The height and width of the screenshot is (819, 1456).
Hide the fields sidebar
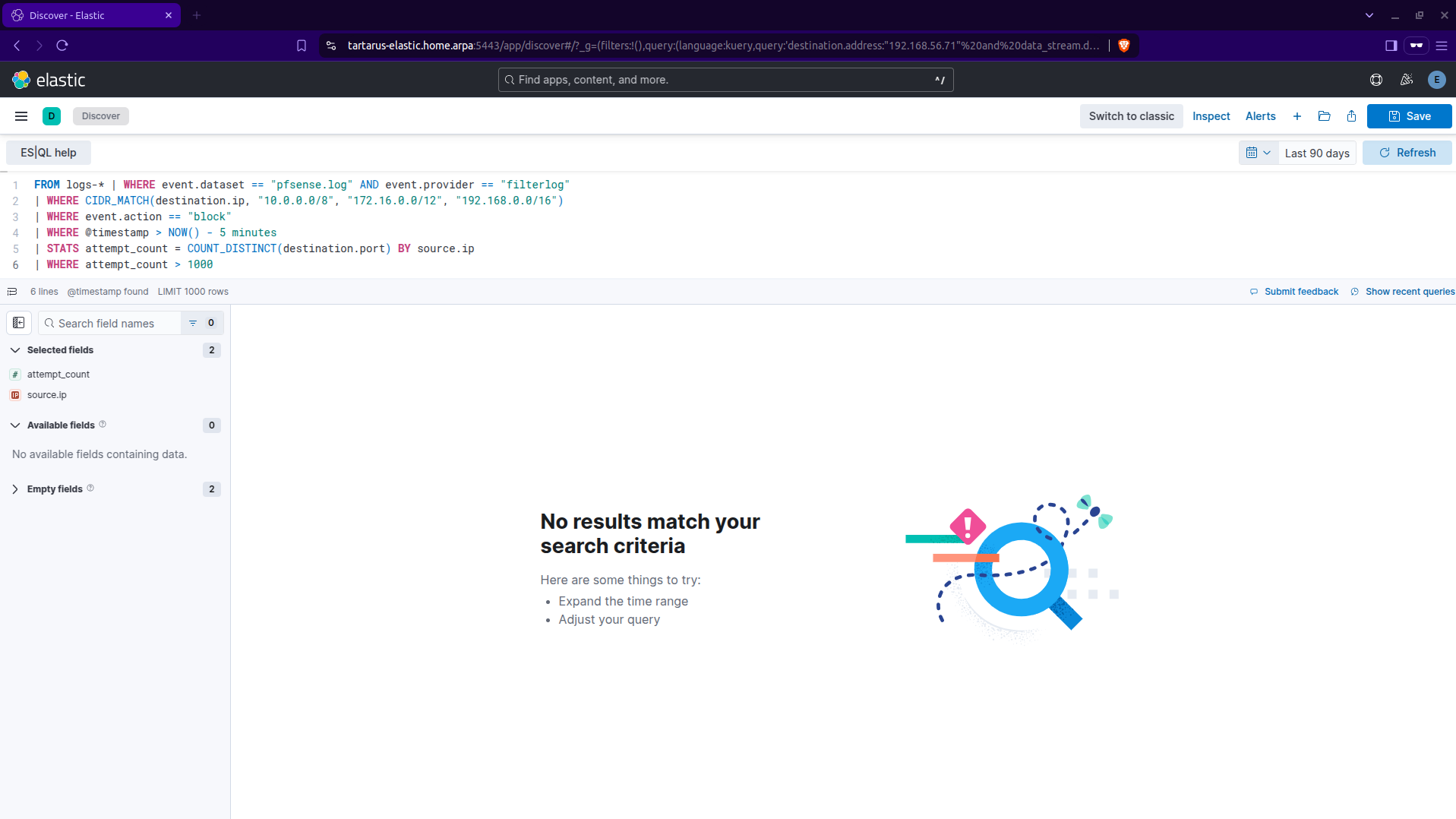click(x=19, y=323)
